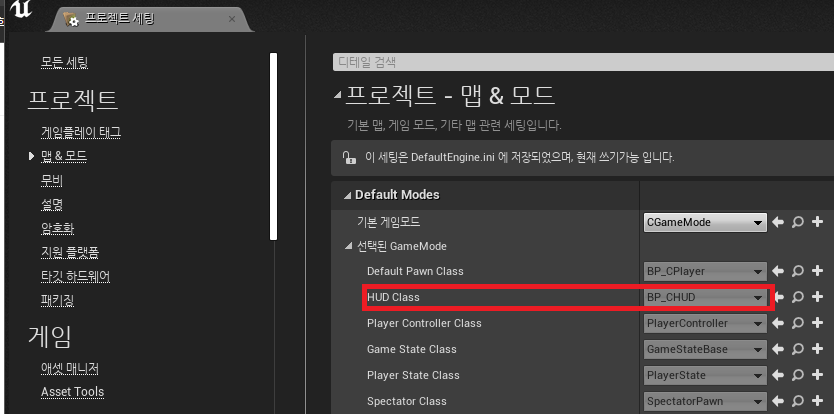Select the HUD Class label
Viewport: 834px width, 414px height.
click(393, 297)
